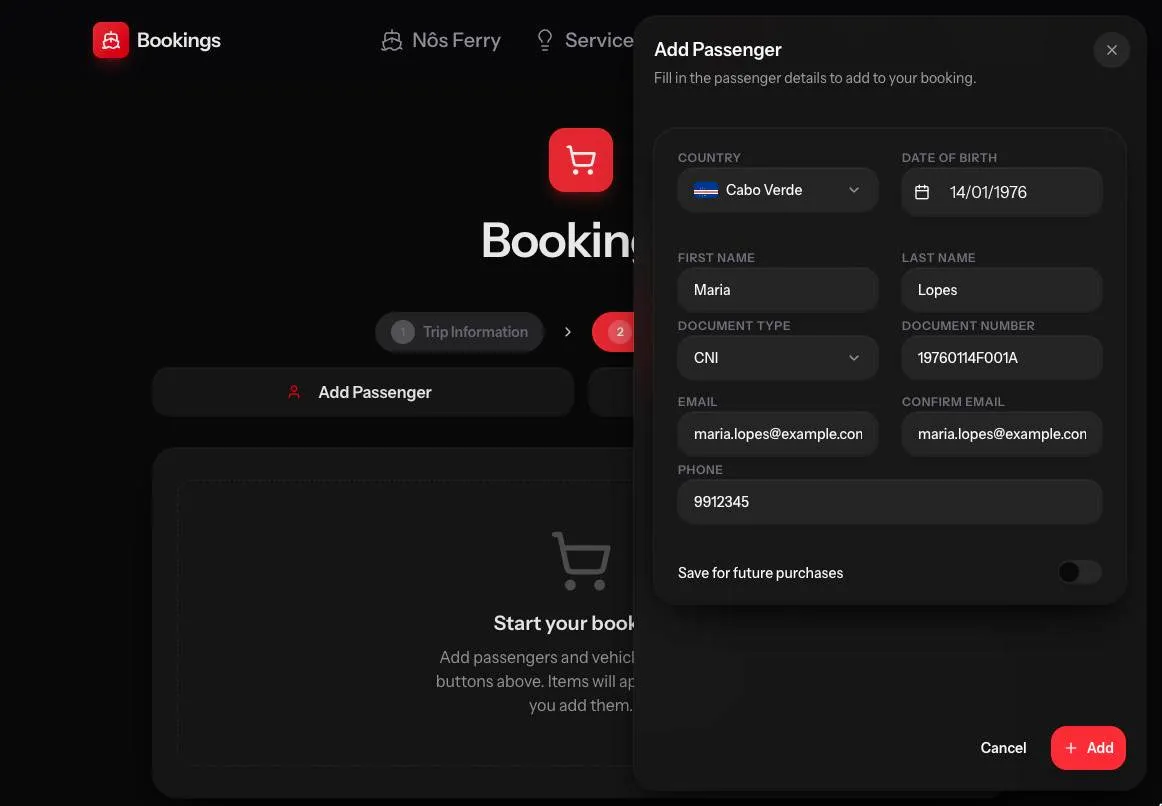Click the Document Number field
The image size is (1162, 806).
(1002, 358)
